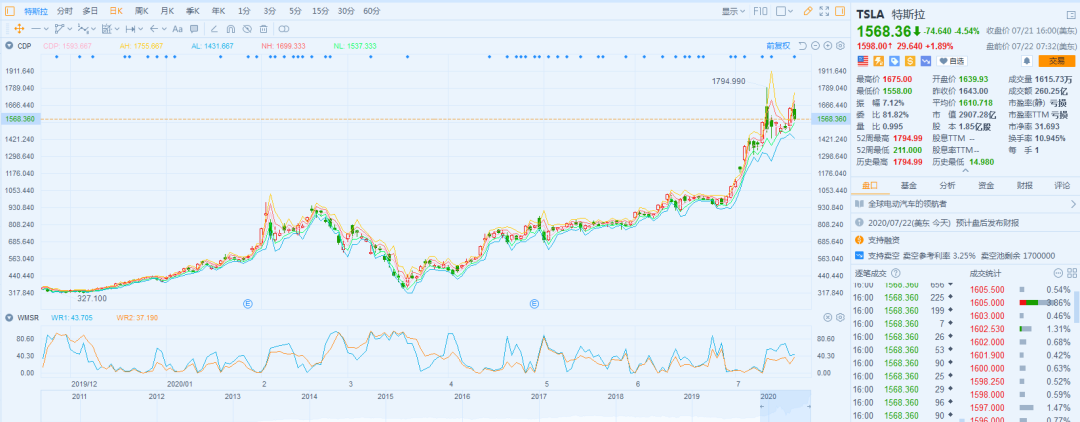Open dropdown next to trend channel tool
Image resolution: width=1080 pixels, height=422 pixels.
click(x=70, y=28)
